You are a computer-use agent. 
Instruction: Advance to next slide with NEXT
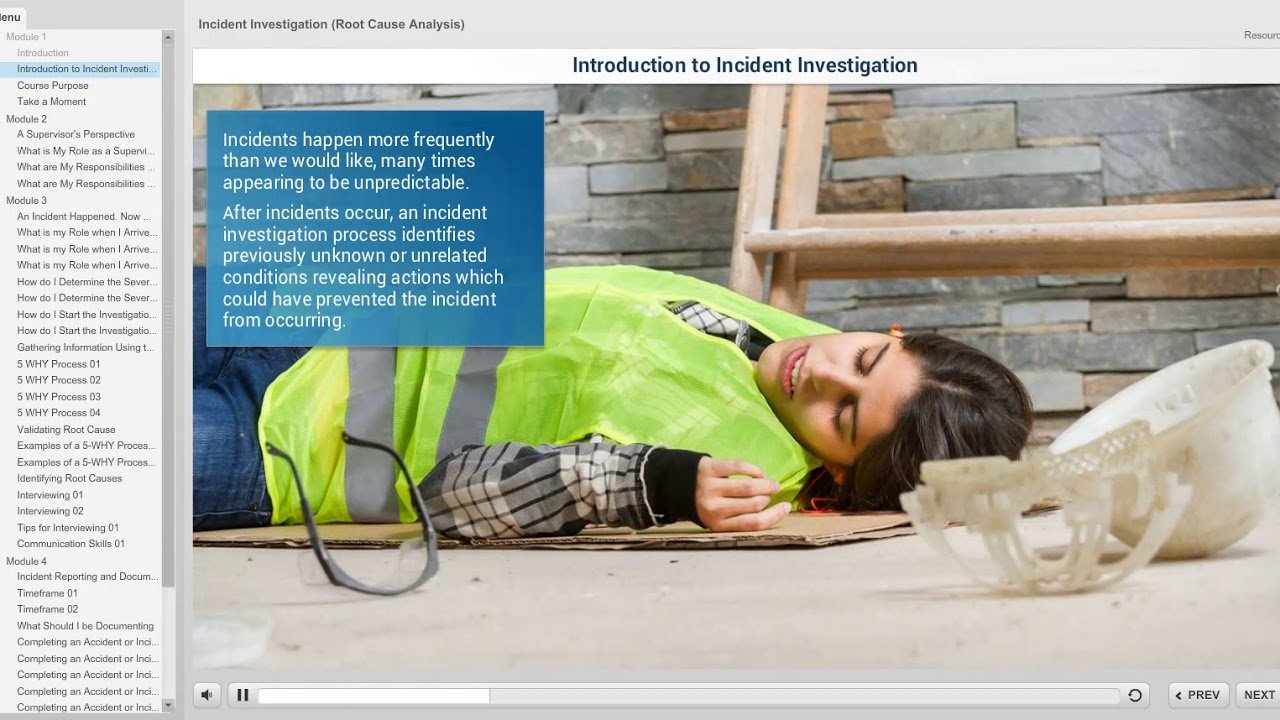[1258, 695]
